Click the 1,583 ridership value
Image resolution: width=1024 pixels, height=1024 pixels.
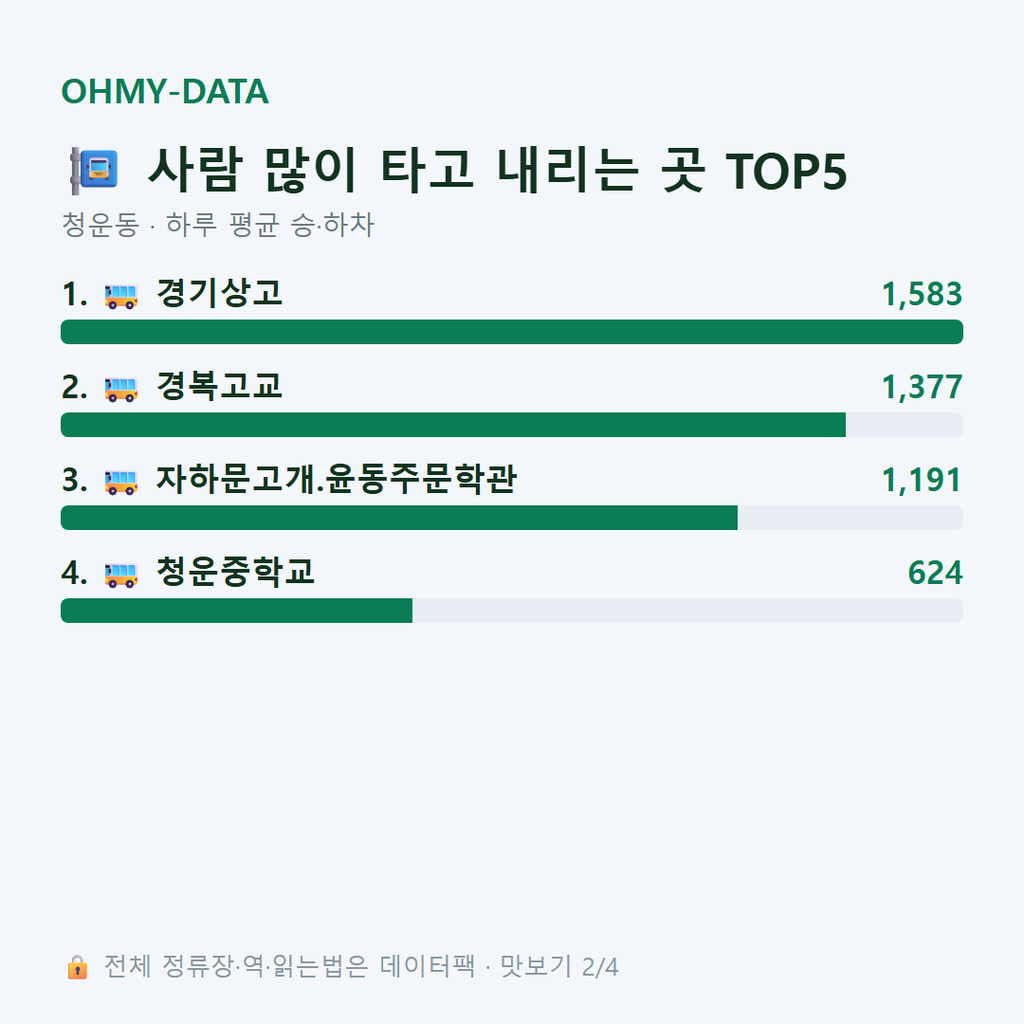tap(922, 294)
